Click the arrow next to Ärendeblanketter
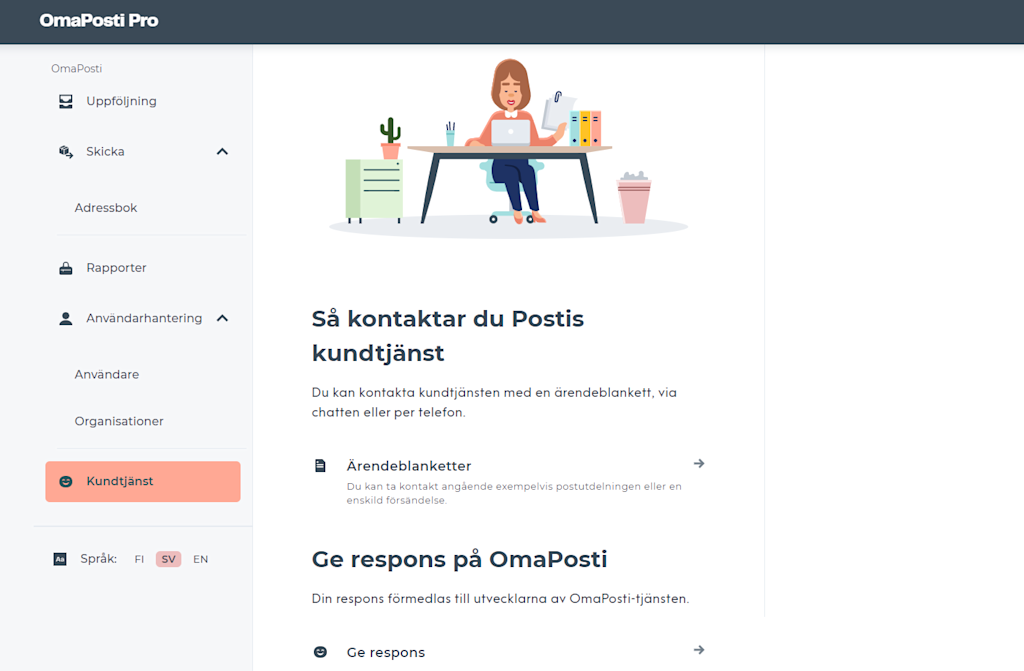The image size is (1024, 671). click(699, 463)
